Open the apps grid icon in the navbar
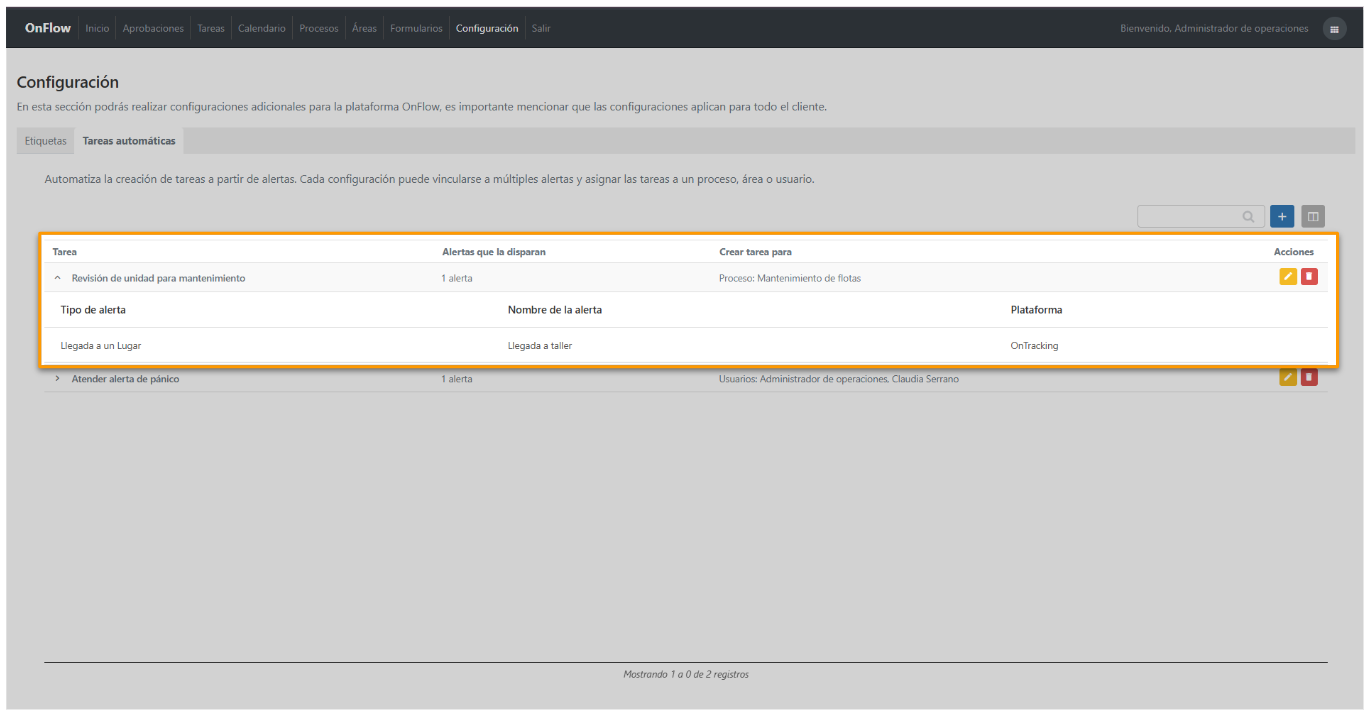 1334,29
